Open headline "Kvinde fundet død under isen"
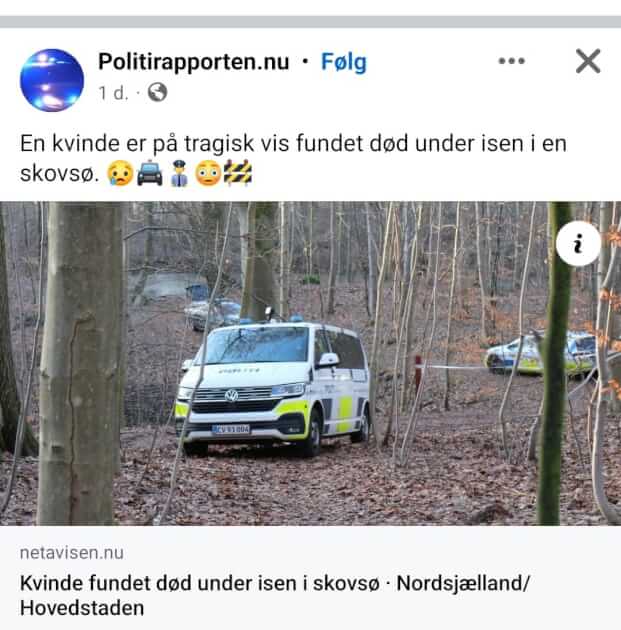Screen dimensions: 621x630 (x=199, y=583)
